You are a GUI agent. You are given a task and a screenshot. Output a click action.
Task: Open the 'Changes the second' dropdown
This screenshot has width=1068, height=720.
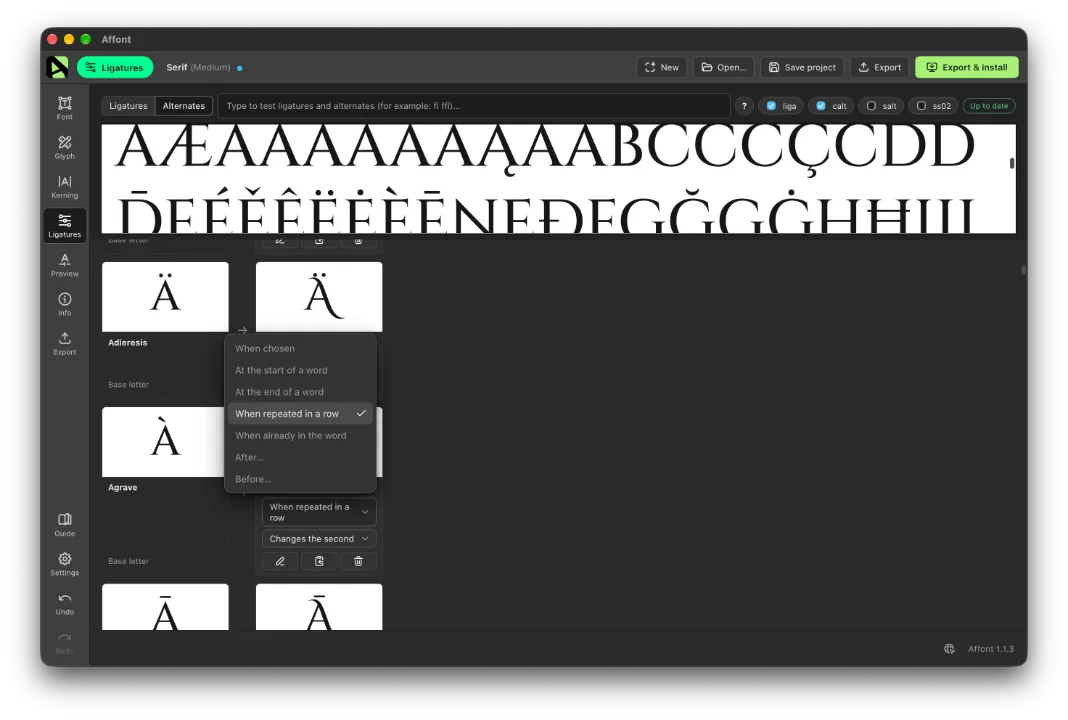[319, 539]
